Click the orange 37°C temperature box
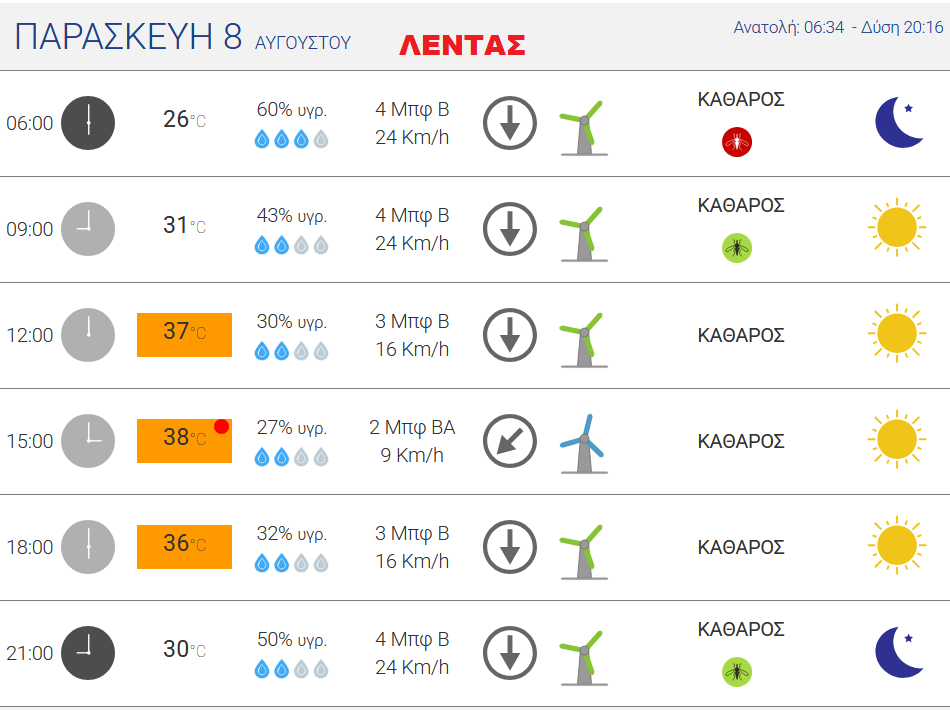950x710 pixels. [x=184, y=335]
